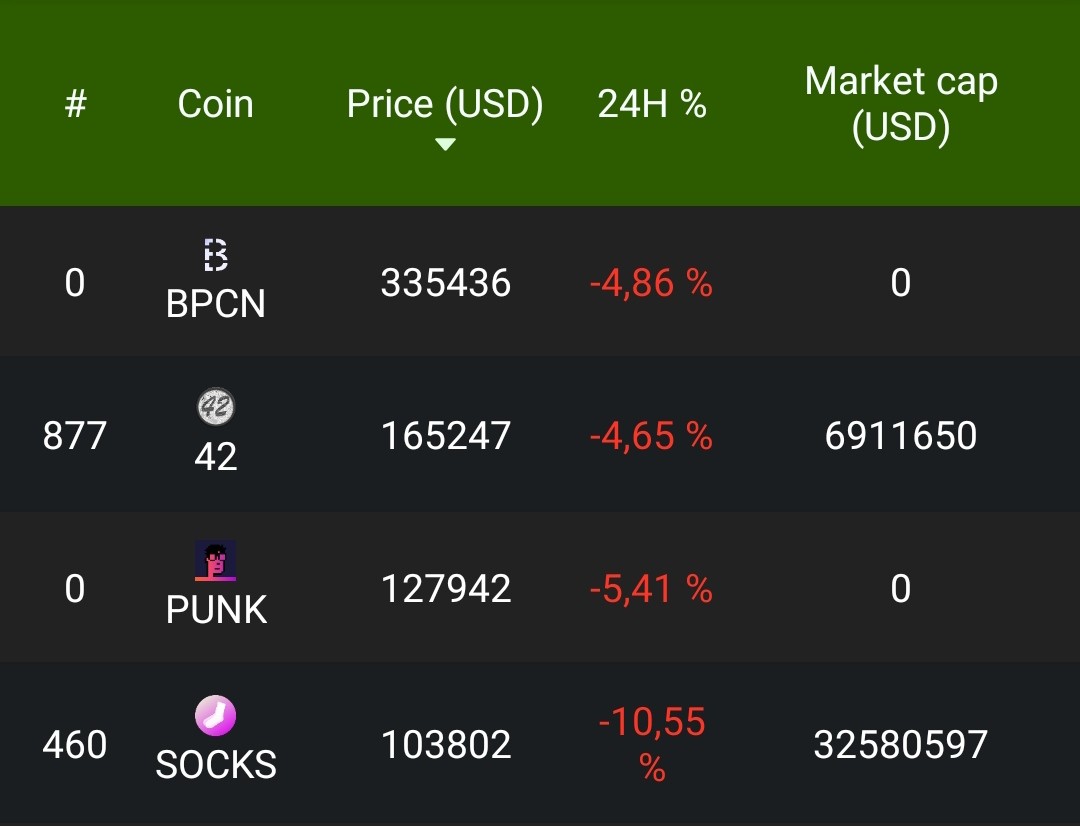The image size is (1080, 826).
Task: Select the 42 coin name label
Action: tap(216, 456)
